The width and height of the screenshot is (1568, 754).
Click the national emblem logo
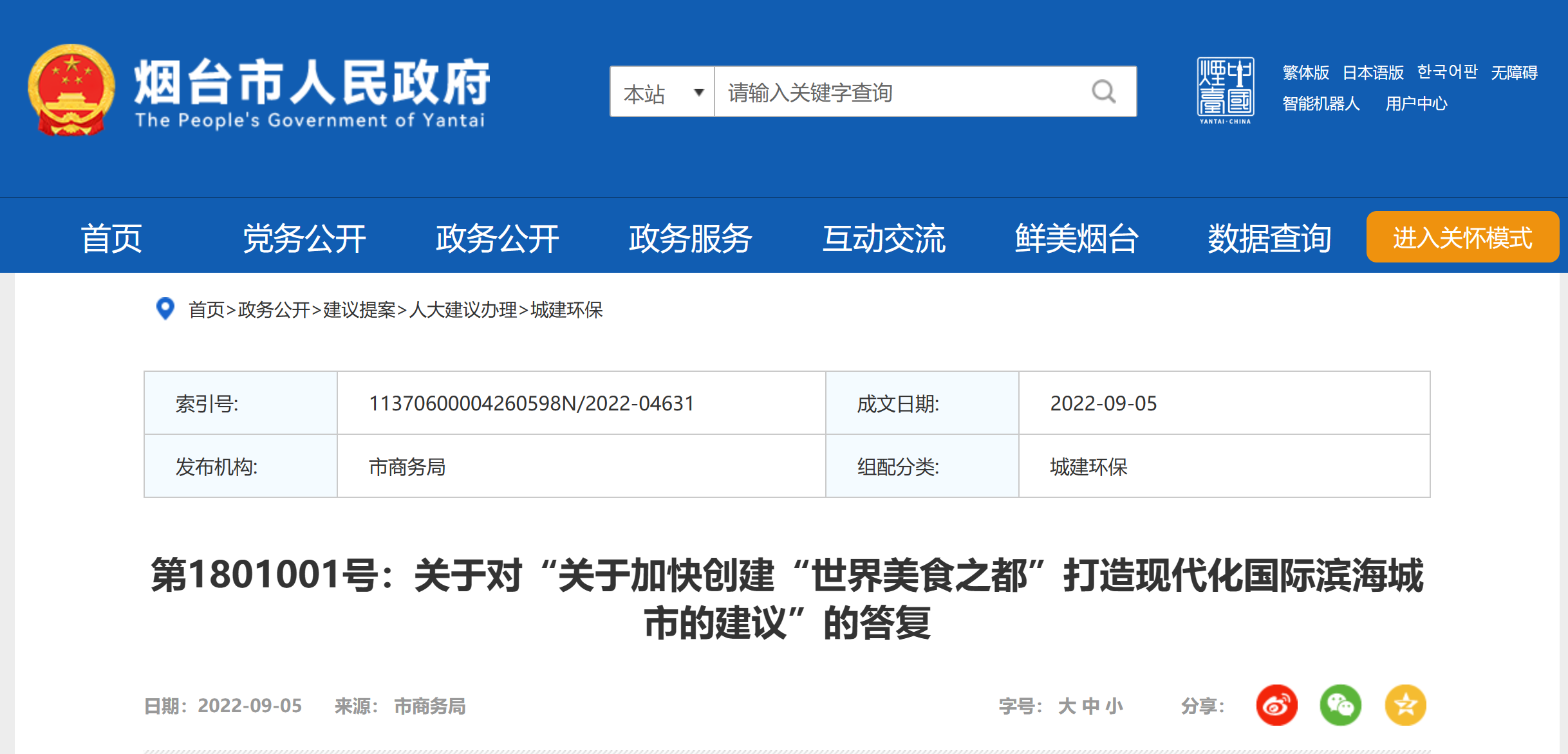71,89
